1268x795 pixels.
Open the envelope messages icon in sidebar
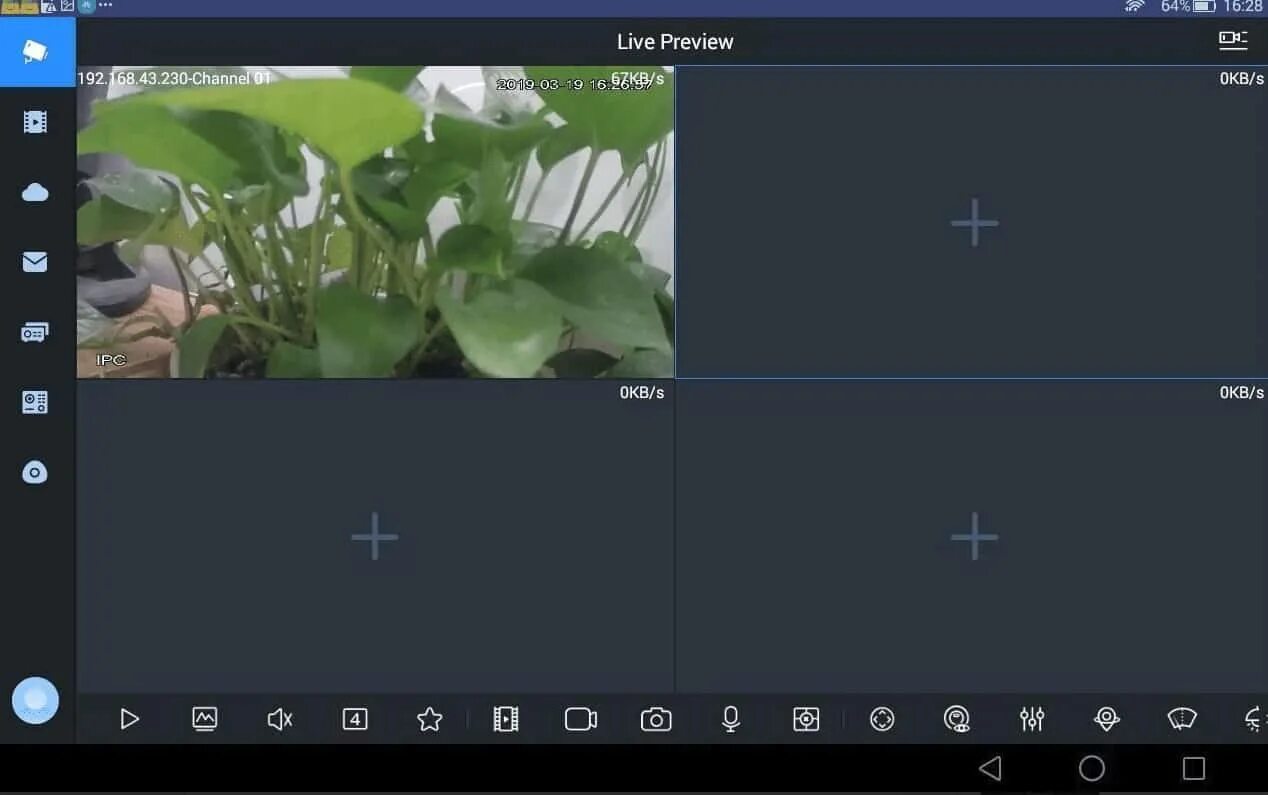click(x=35, y=262)
